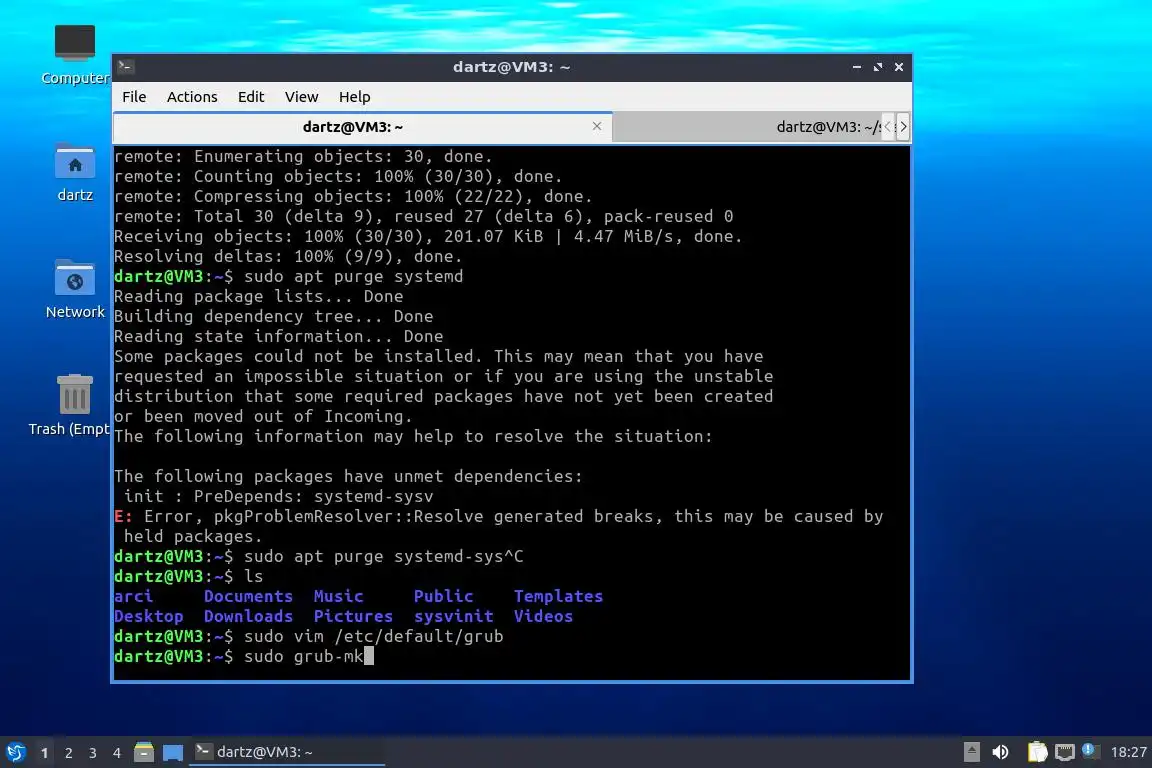Click the 'Resolving deltas: 100% (9/9), done.' line
Screen dimensions: 1152x768
tap(288, 256)
